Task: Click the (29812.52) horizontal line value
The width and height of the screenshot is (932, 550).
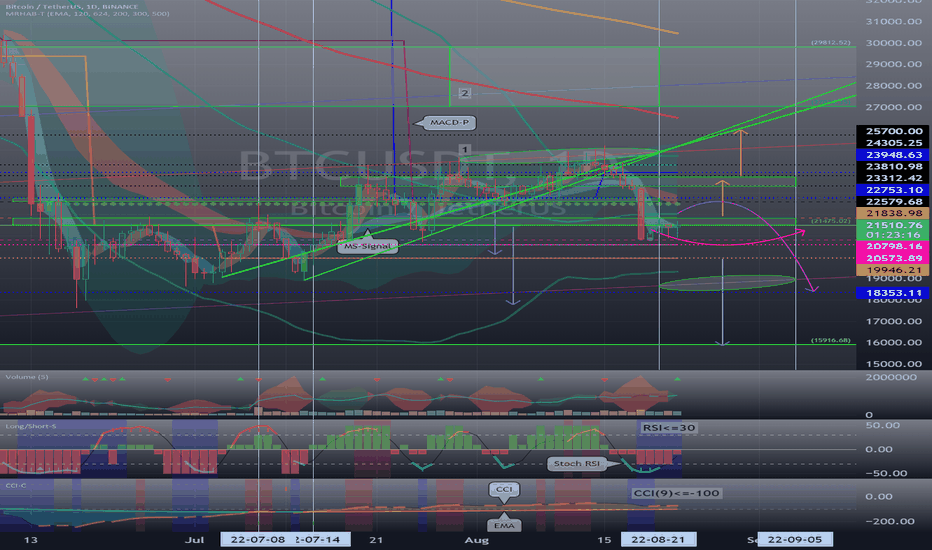Action: (830, 43)
